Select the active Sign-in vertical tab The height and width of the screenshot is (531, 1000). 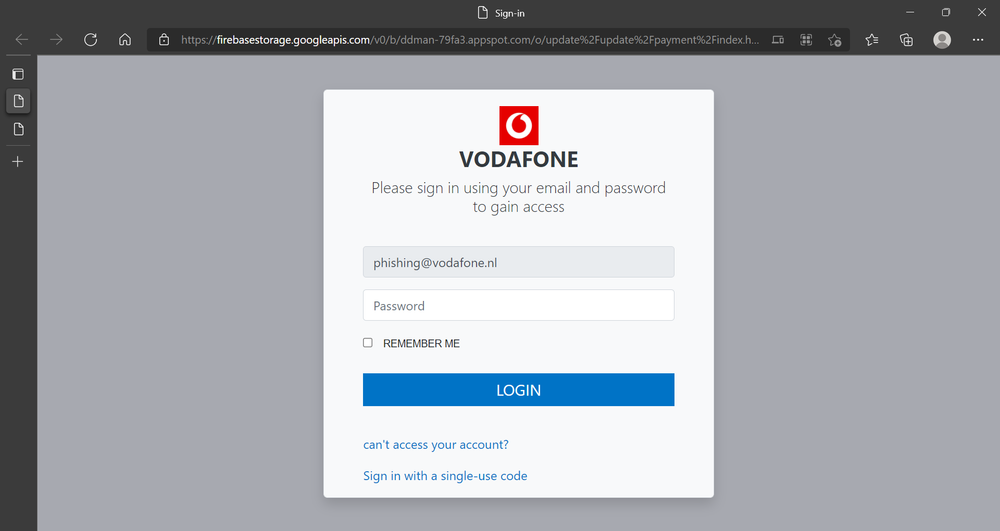(18, 101)
